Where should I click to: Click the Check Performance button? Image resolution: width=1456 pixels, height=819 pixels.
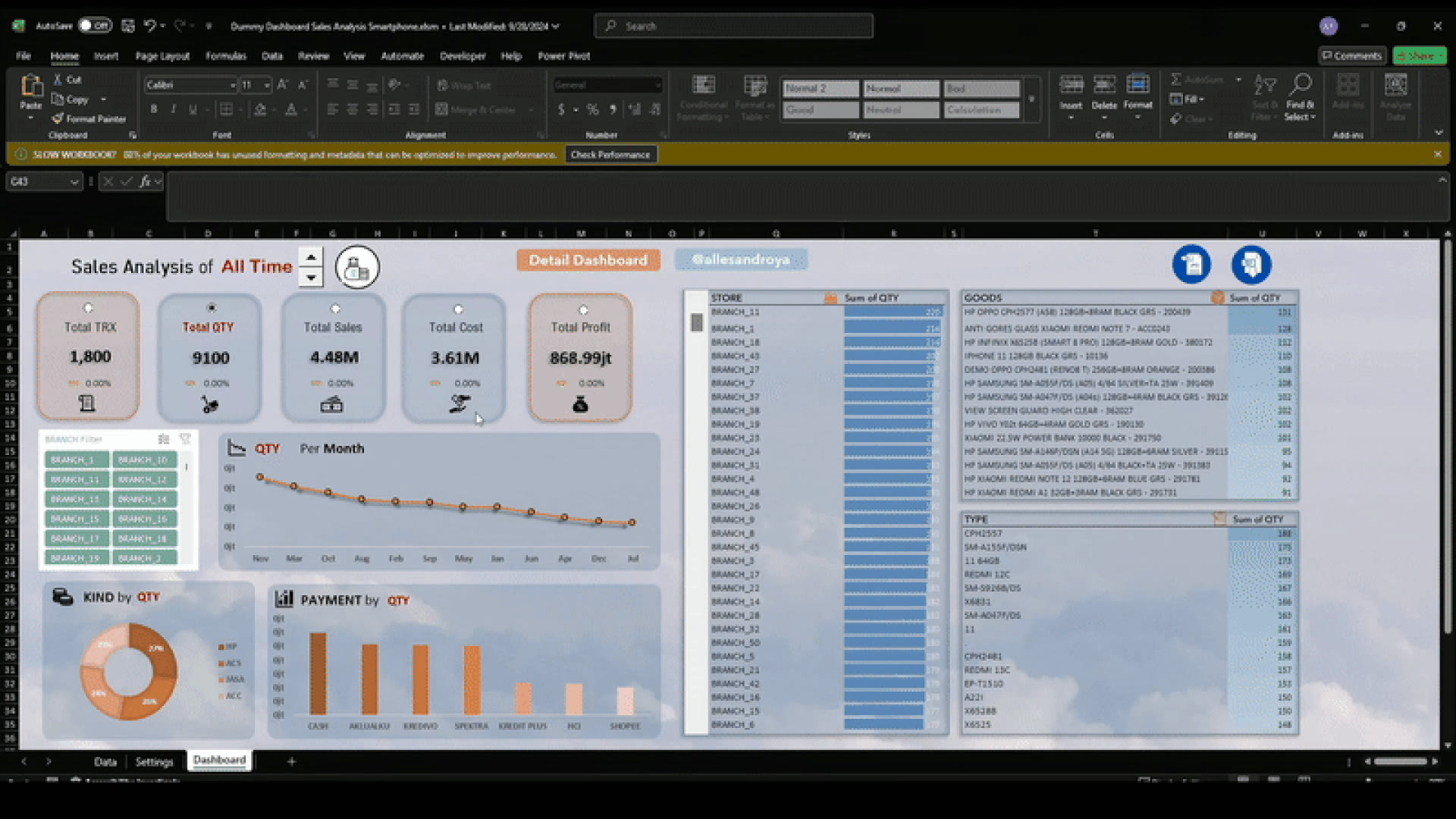point(610,155)
